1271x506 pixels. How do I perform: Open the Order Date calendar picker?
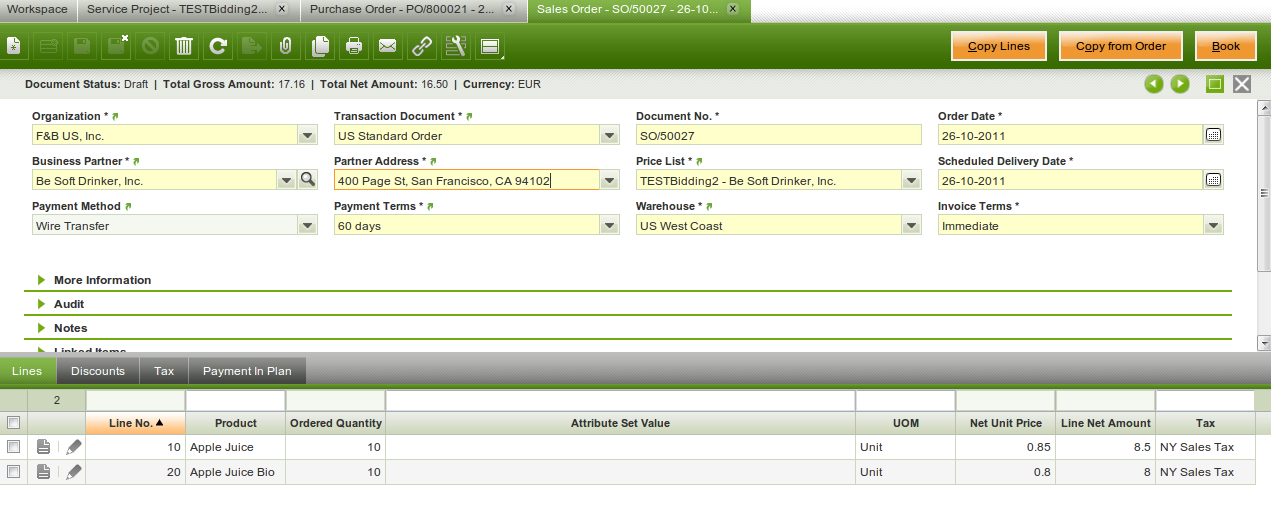pos(1213,135)
